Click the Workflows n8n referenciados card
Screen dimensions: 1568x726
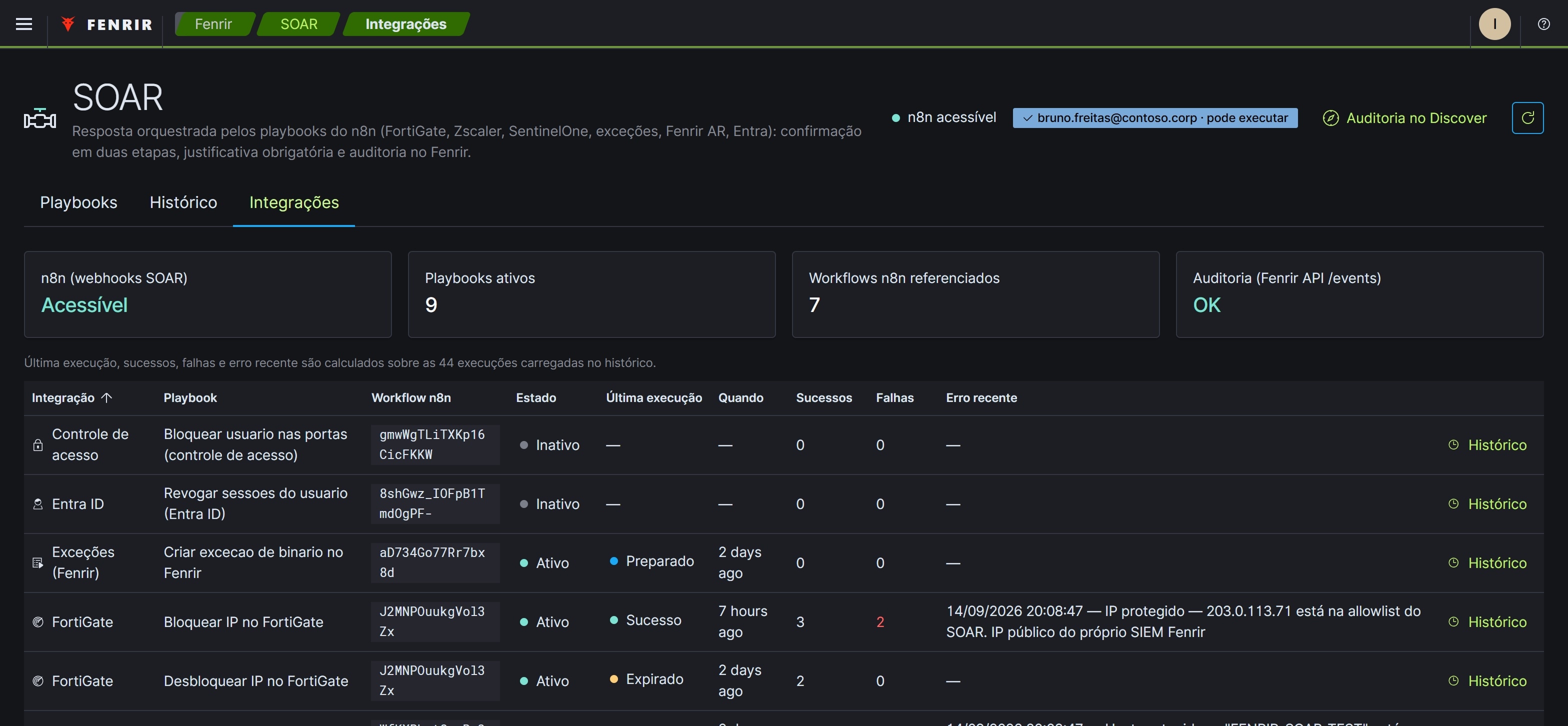tap(975, 294)
